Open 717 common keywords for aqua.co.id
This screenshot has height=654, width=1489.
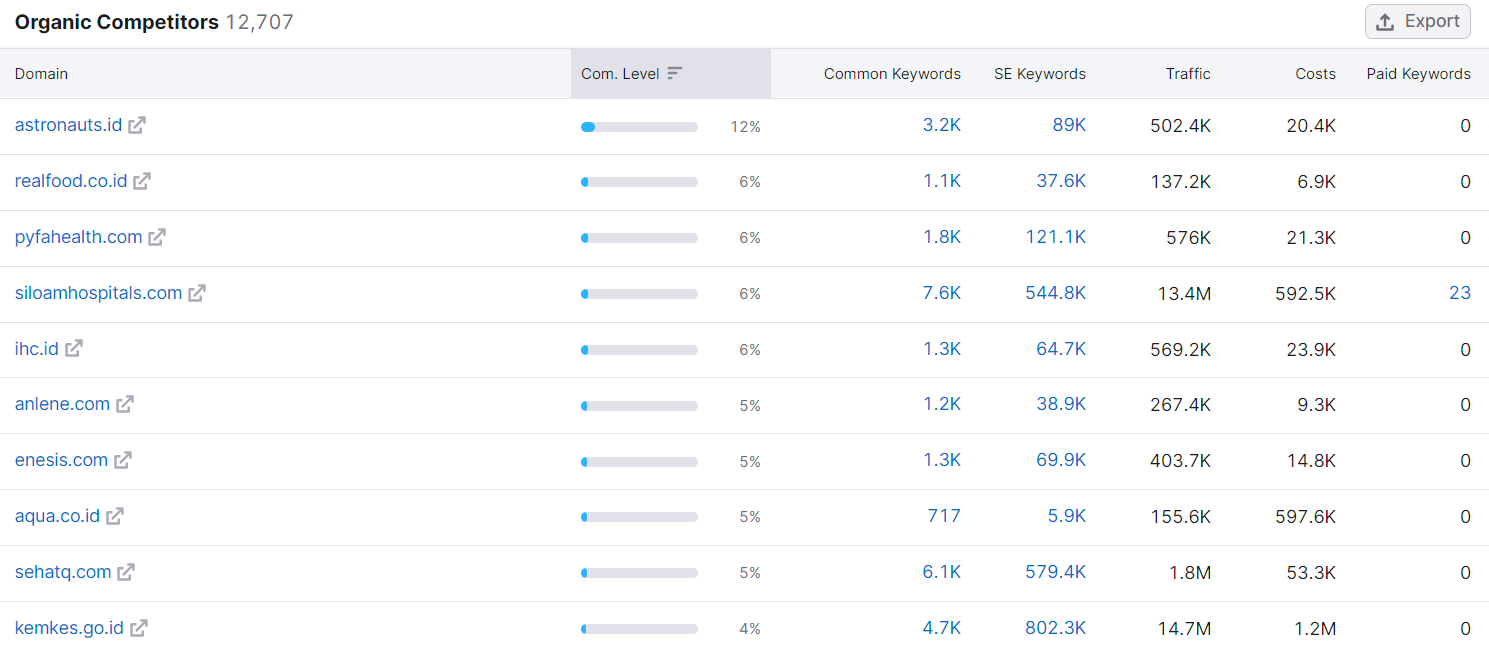[x=944, y=516]
